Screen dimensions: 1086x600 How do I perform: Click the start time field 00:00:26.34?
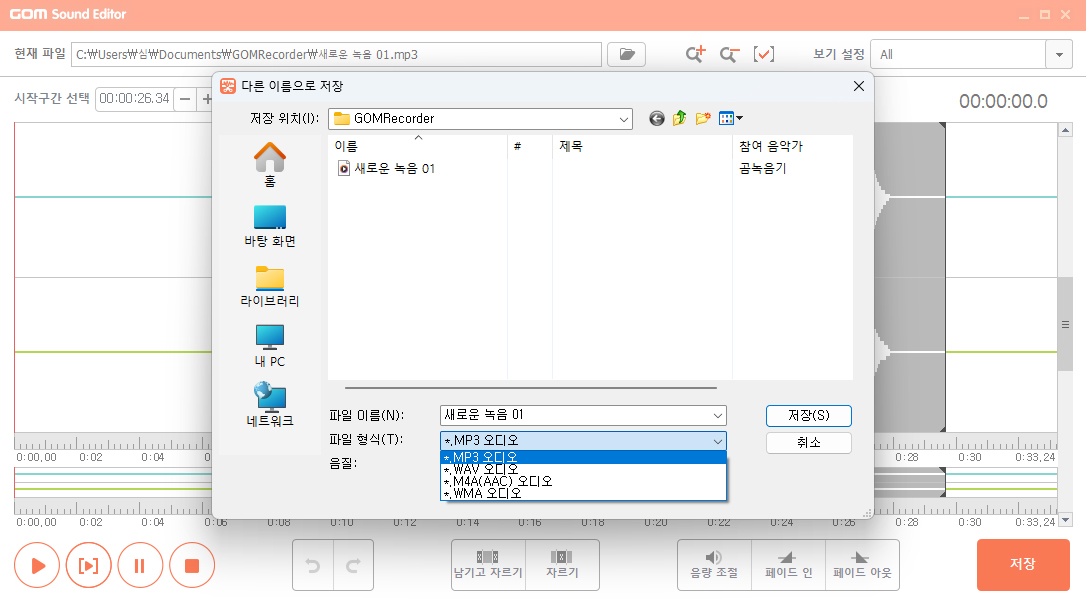[x=134, y=99]
